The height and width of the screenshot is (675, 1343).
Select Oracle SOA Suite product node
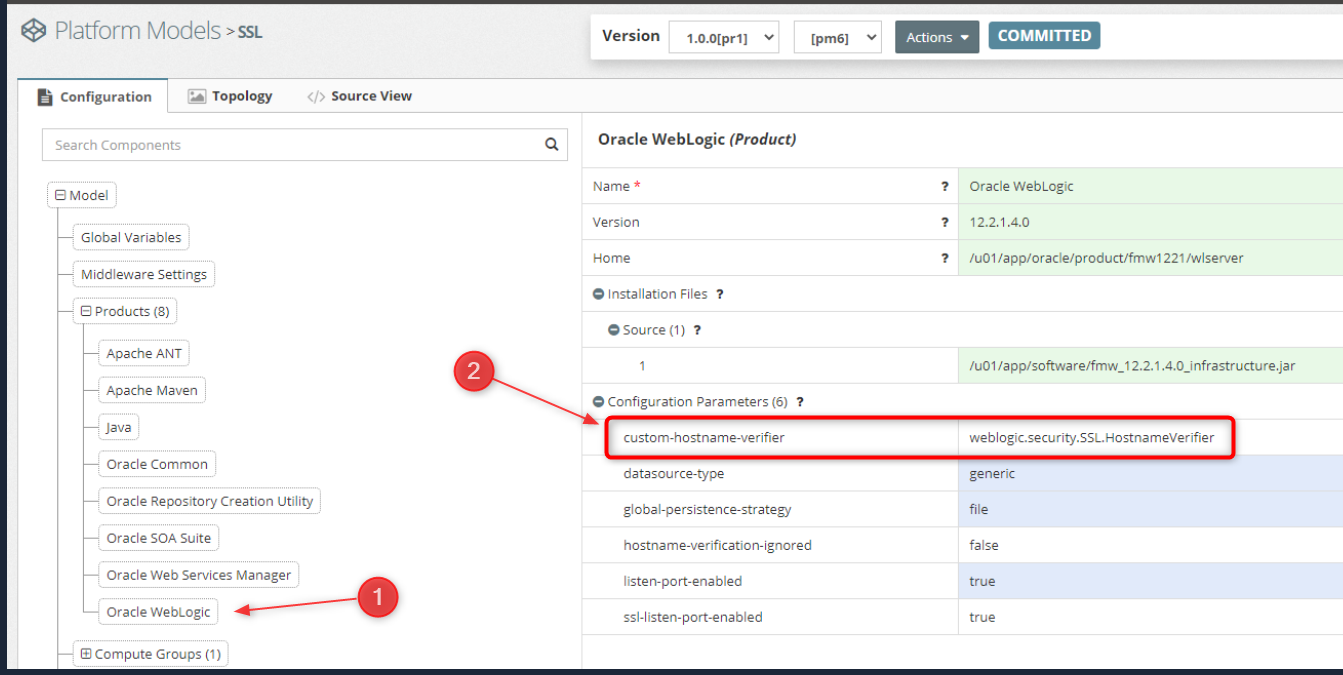pos(159,538)
